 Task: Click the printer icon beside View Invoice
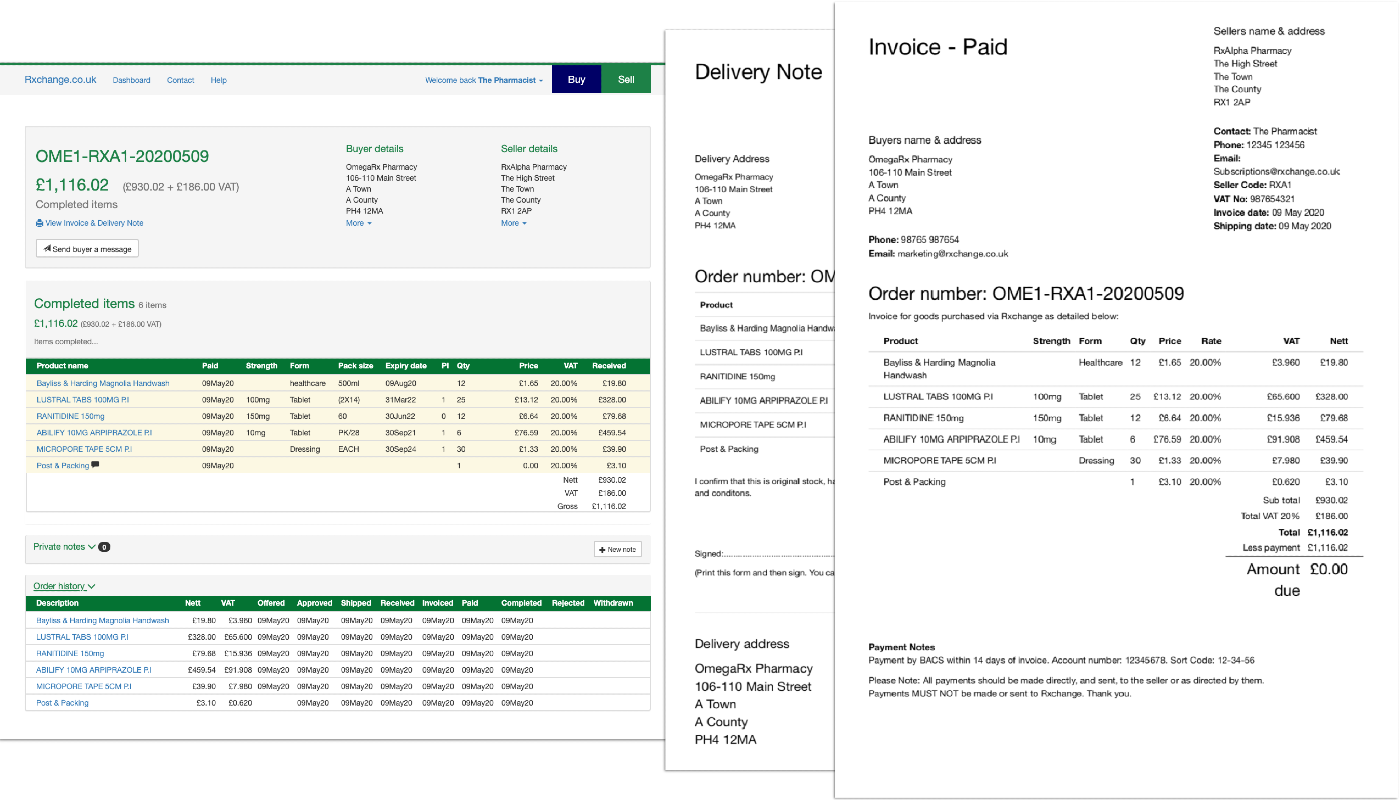click(39, 223)
